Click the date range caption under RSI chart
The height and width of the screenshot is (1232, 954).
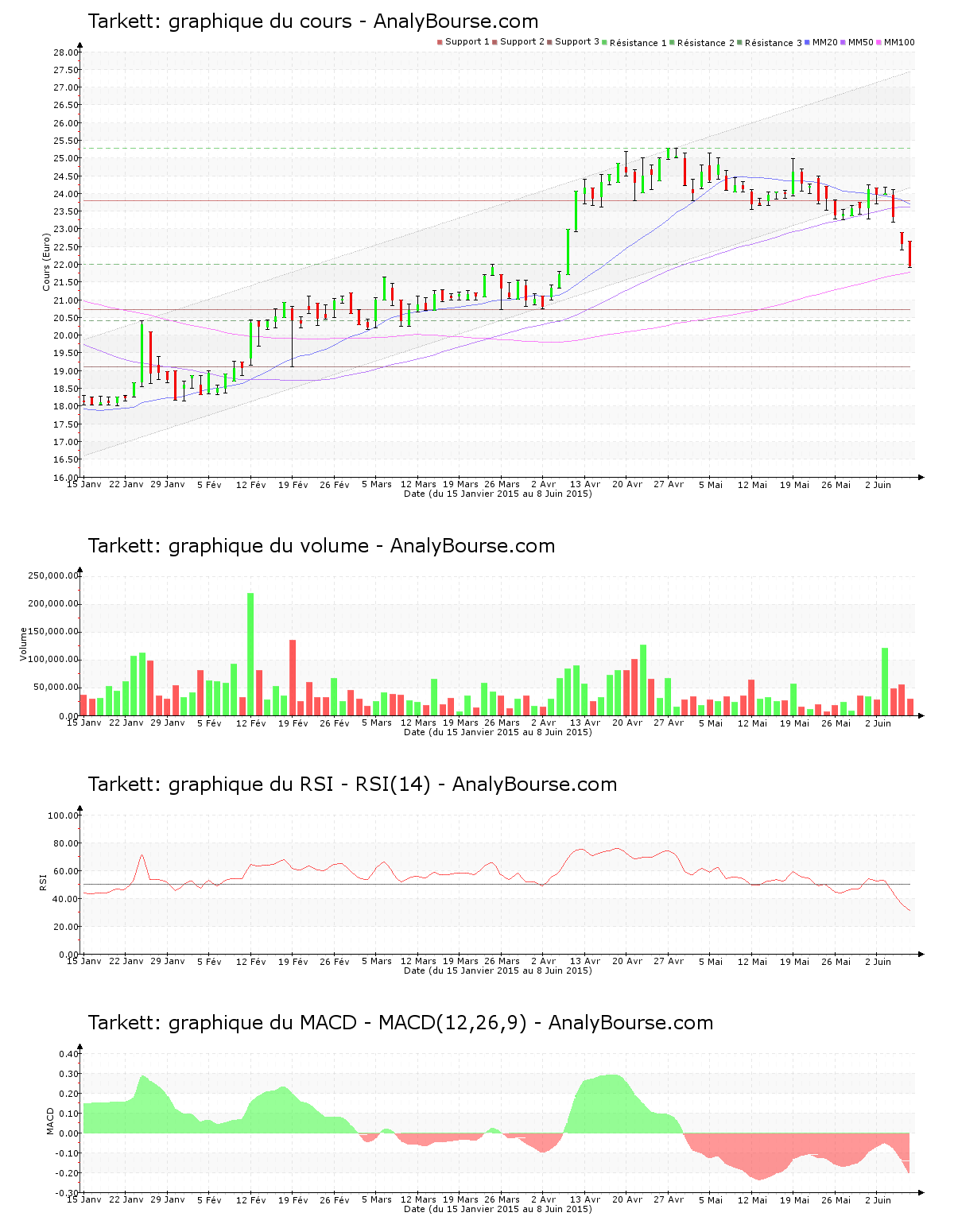click(498, 970)
